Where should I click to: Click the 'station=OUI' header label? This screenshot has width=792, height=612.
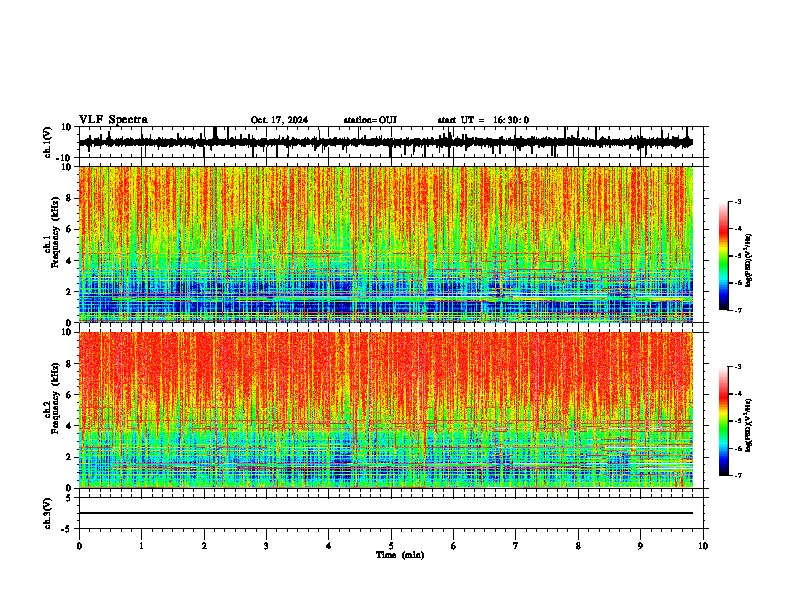[x=370, y=120]
